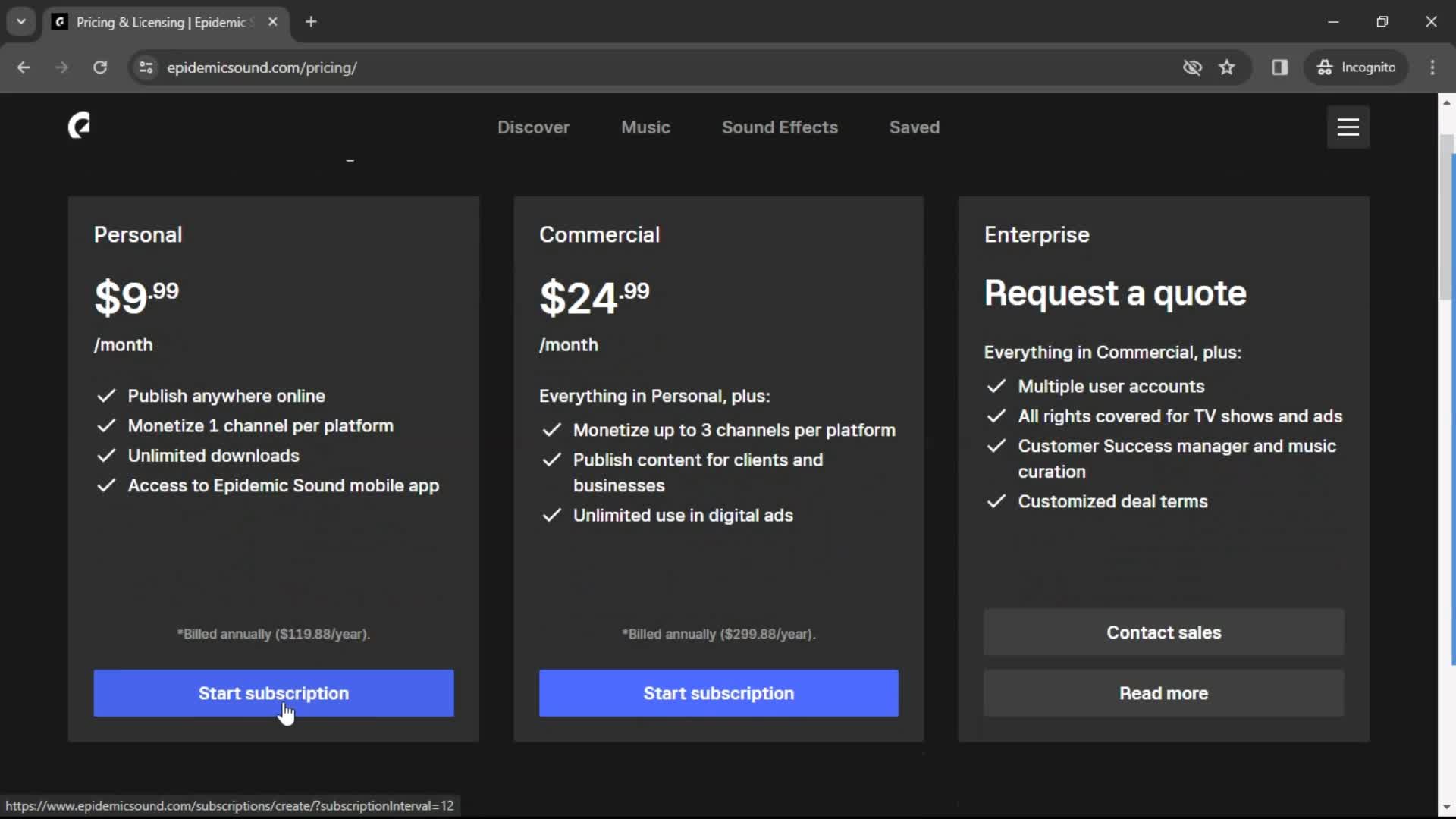
Task: Click the Personal plan heading
Action: [x=138, y=235]
